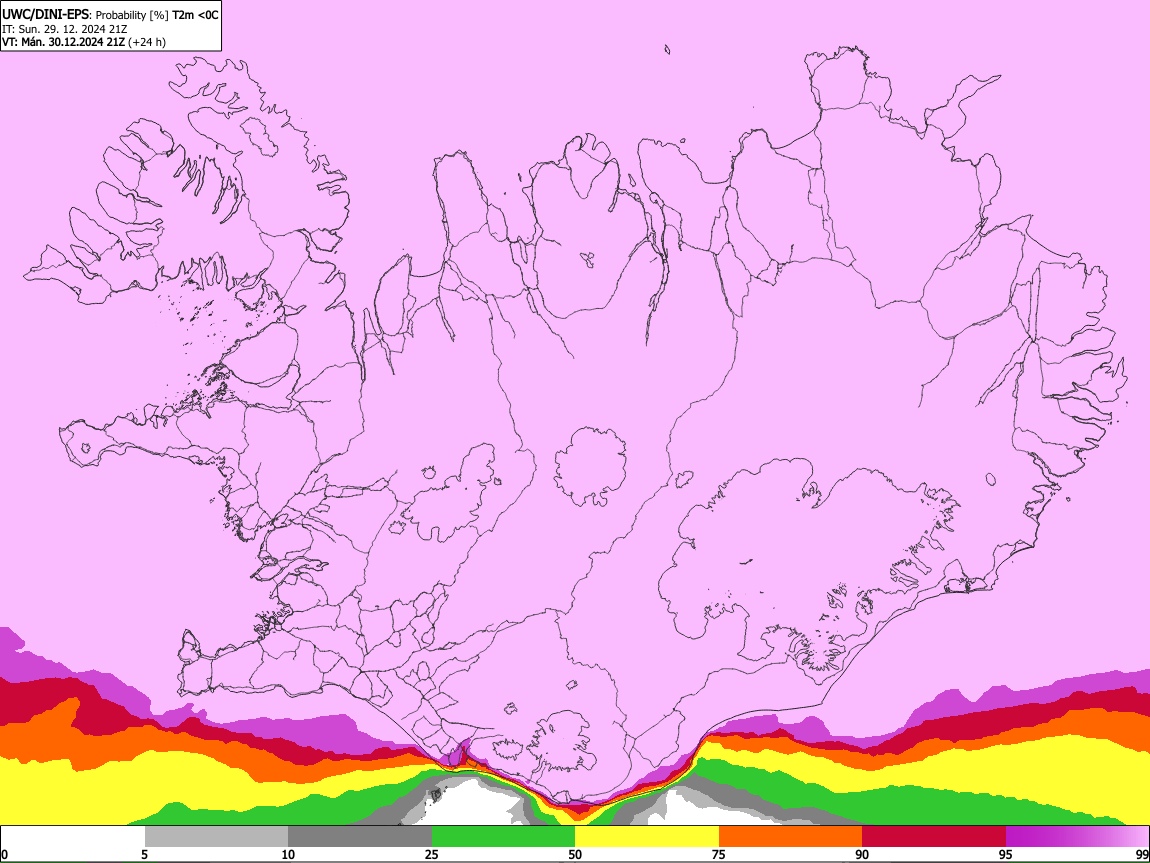
Task: Click the 'IT: Sun. 29. 12. 2024 21Z' line
Action: [65, 29]
